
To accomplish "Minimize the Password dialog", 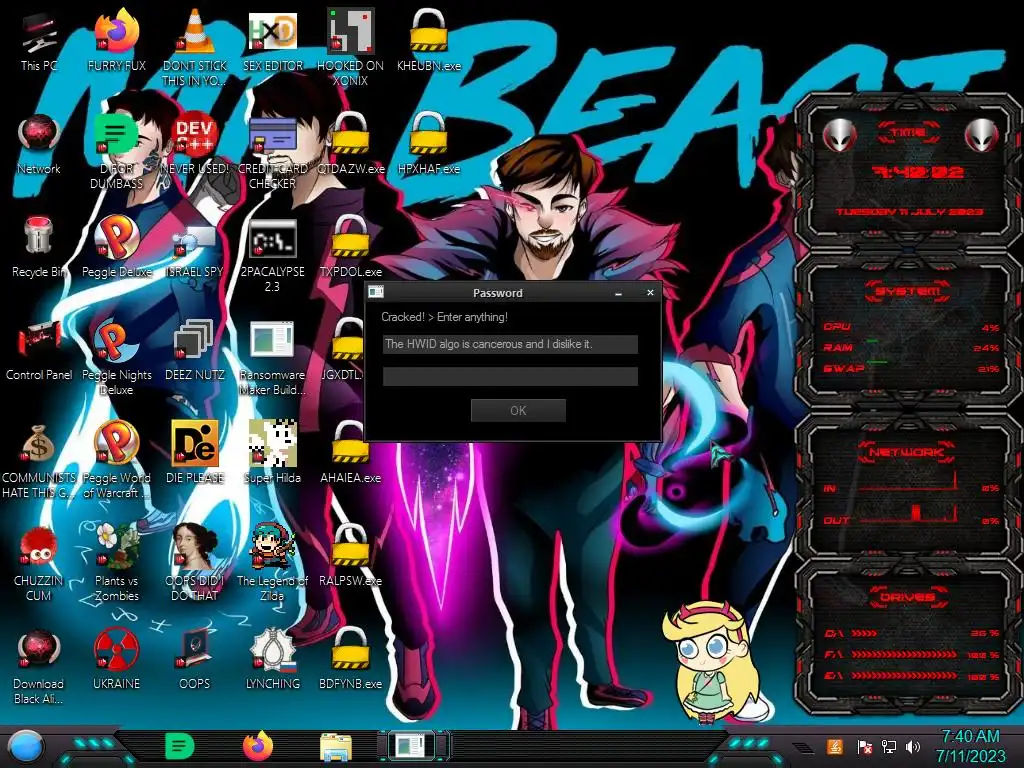I will coord(618,293).
